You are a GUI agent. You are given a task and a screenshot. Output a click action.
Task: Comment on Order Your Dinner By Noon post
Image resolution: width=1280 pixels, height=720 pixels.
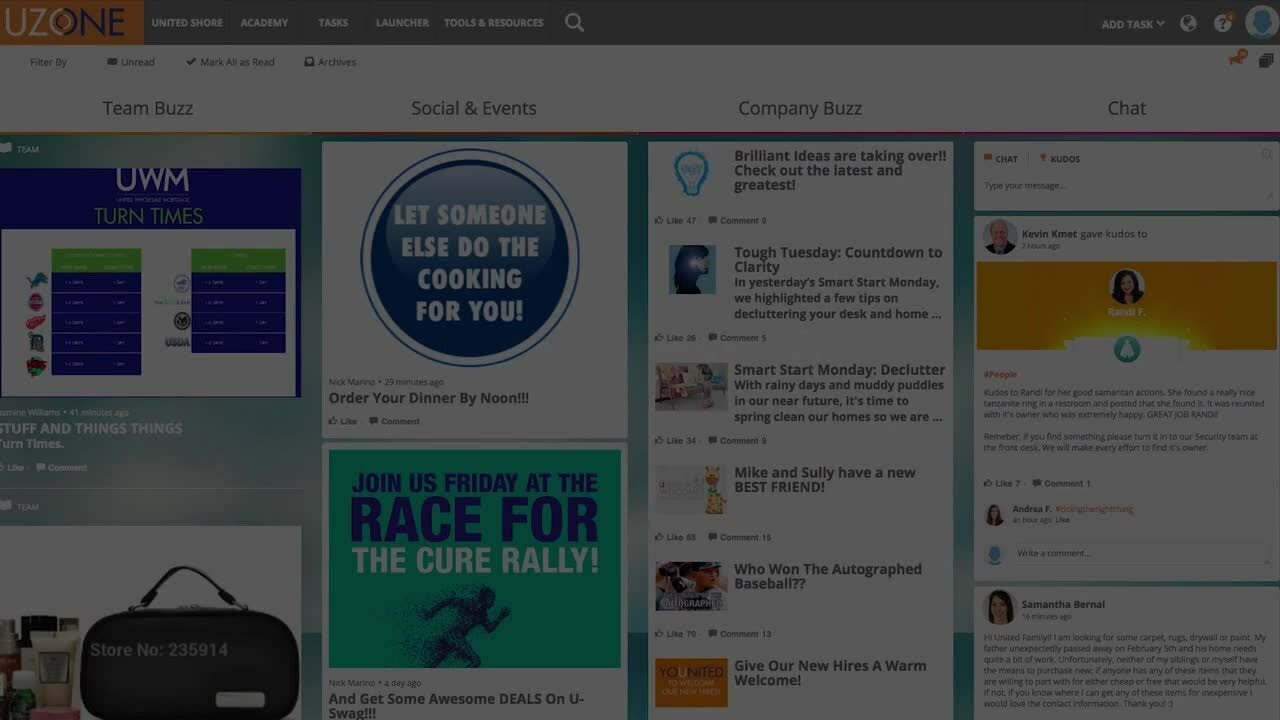pos(394,421)
